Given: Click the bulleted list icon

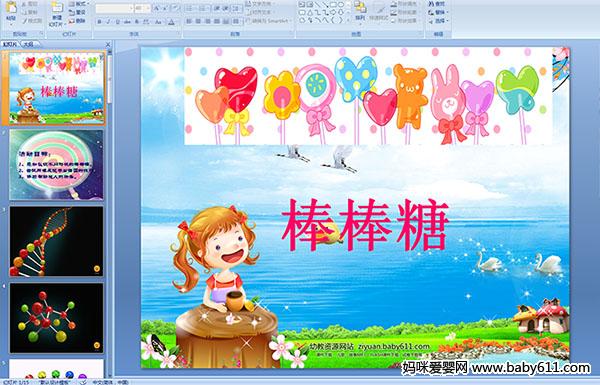Looking at the screenshot, I should click(191, 8).
